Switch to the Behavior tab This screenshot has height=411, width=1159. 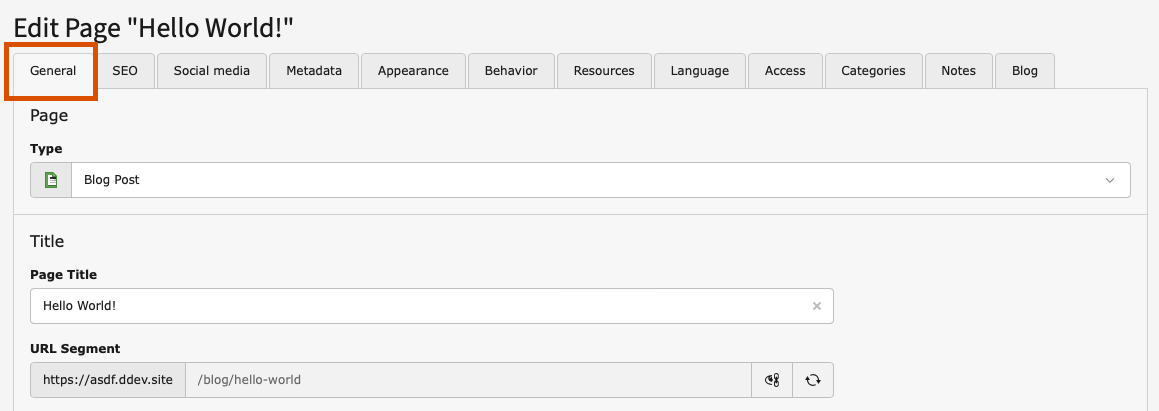coord(511,71)
